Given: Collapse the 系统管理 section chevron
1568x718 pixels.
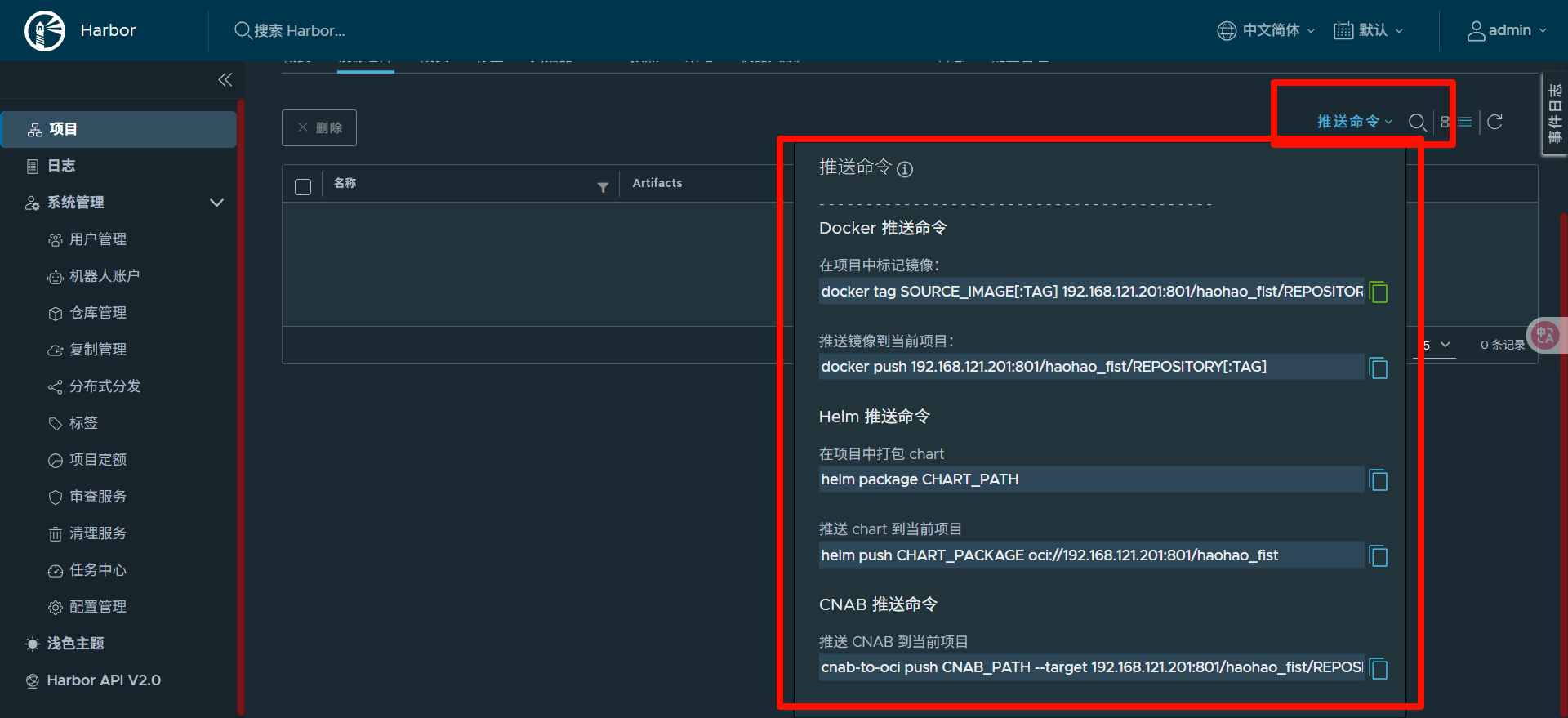Looking at the screenshot, I should 216,203.
